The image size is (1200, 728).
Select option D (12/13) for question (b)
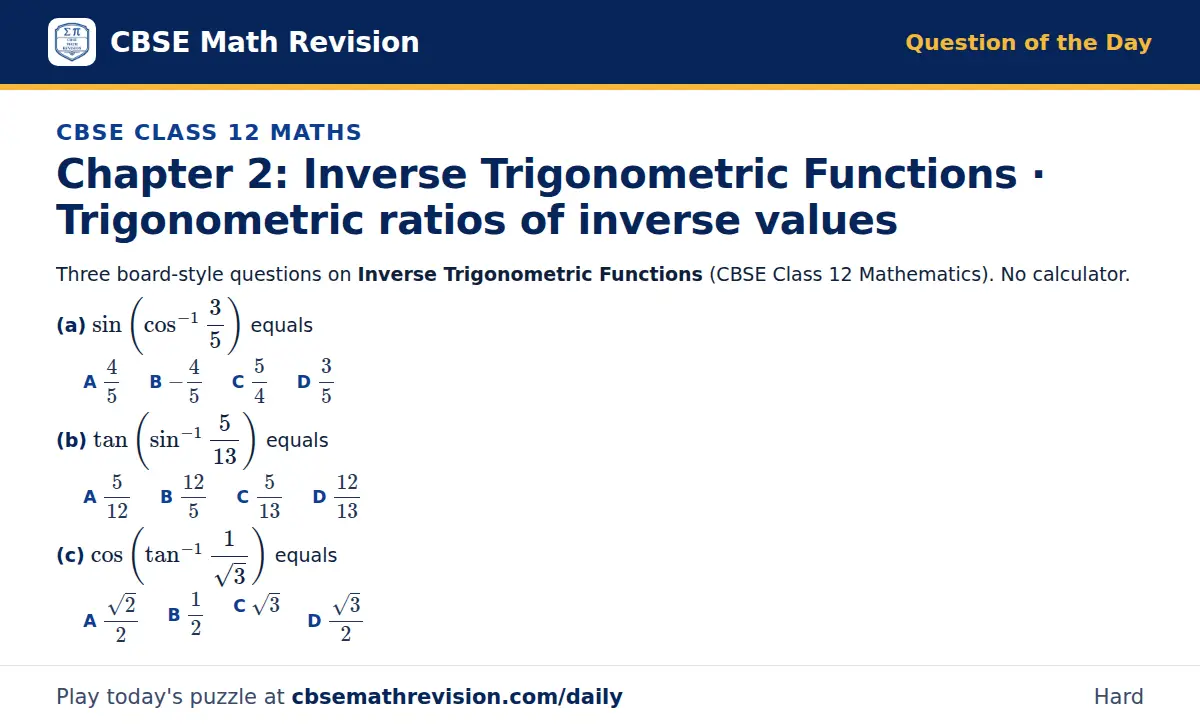pyautogui.click(x=336, y=496)
